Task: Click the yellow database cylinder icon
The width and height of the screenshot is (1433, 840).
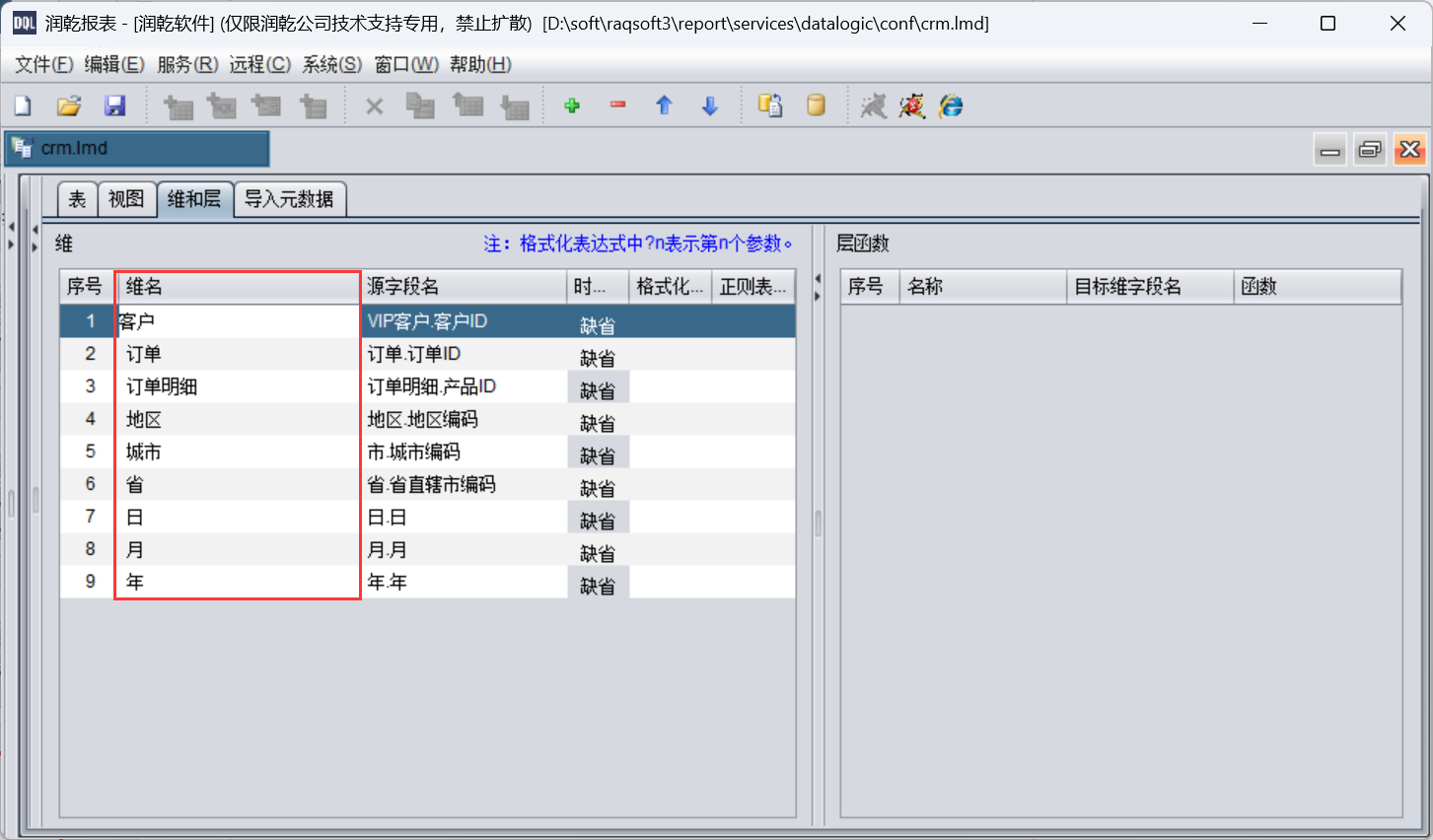Action: [816, 105]
